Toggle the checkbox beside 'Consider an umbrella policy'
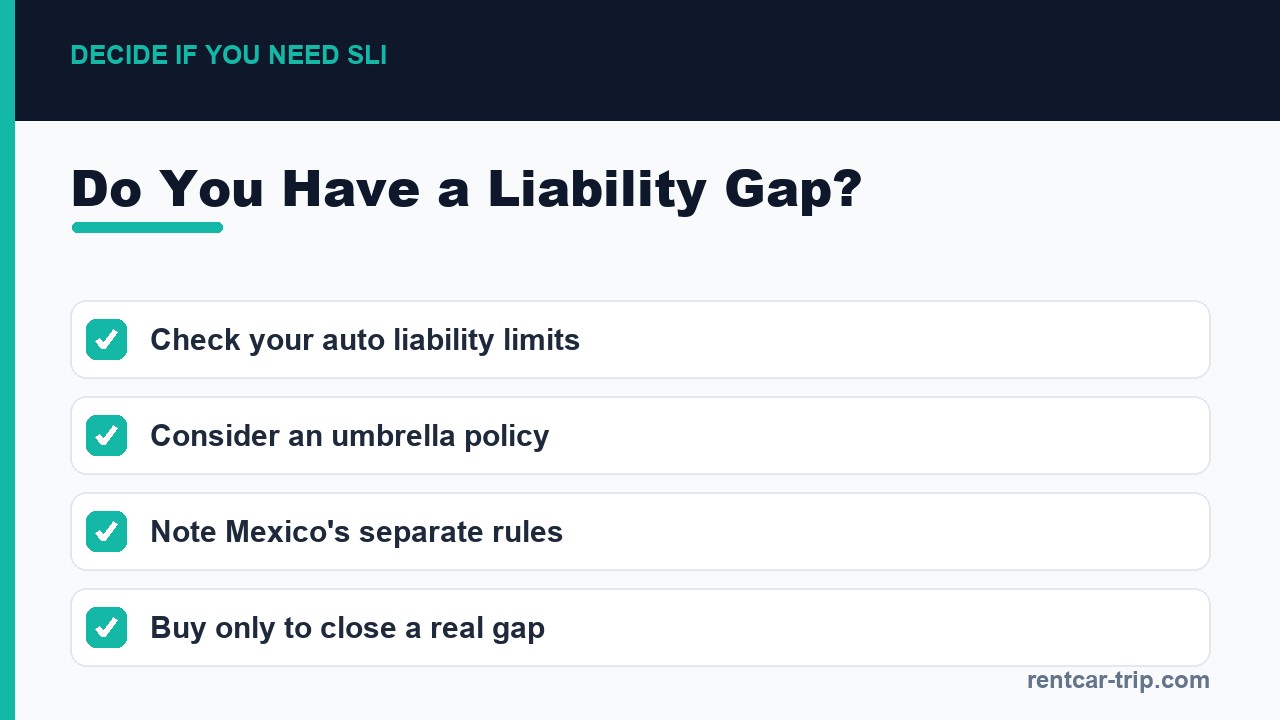Viewport: 1280px width, 720px height. point(106,436)
